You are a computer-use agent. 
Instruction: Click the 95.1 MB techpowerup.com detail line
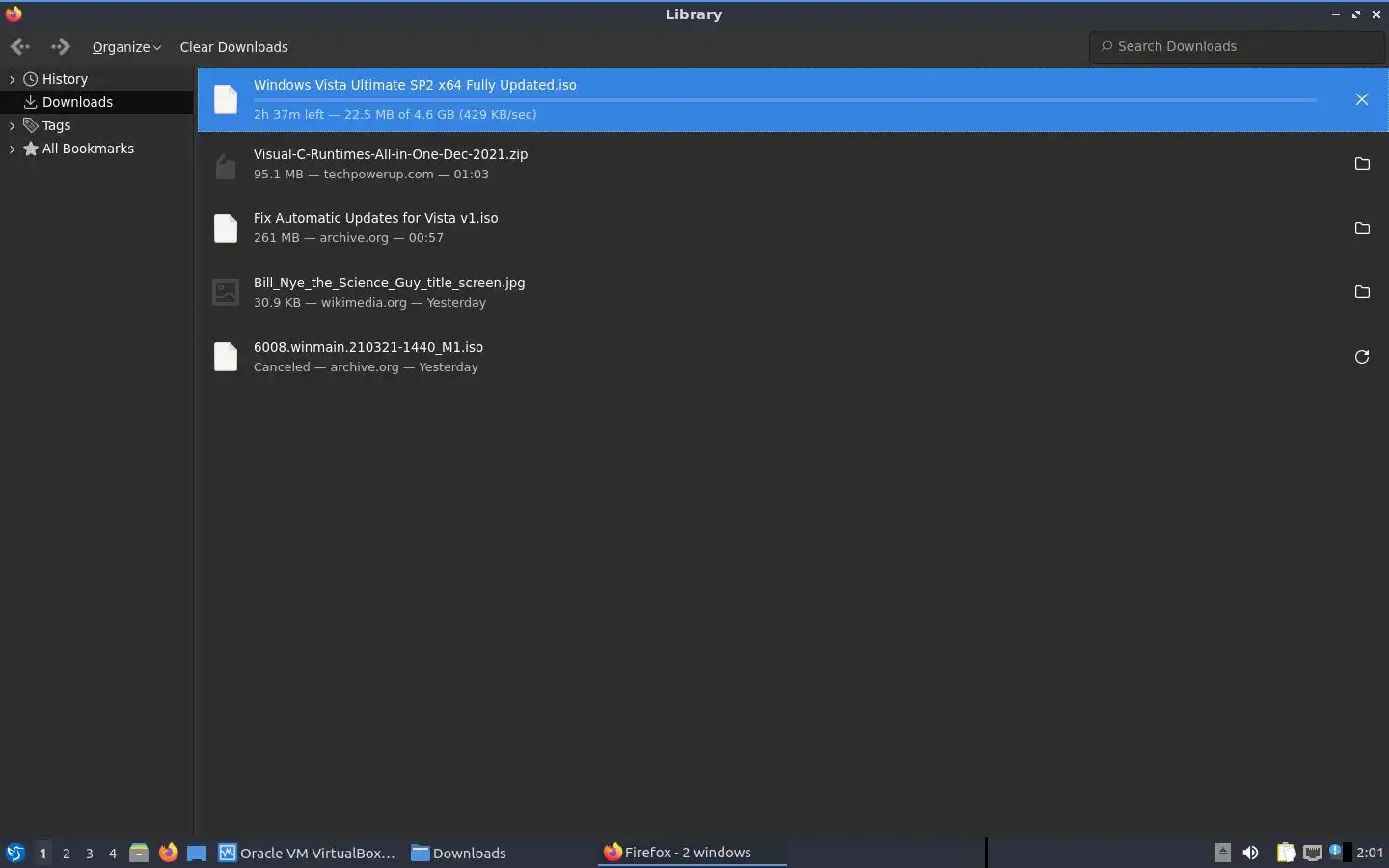(371, 175)
